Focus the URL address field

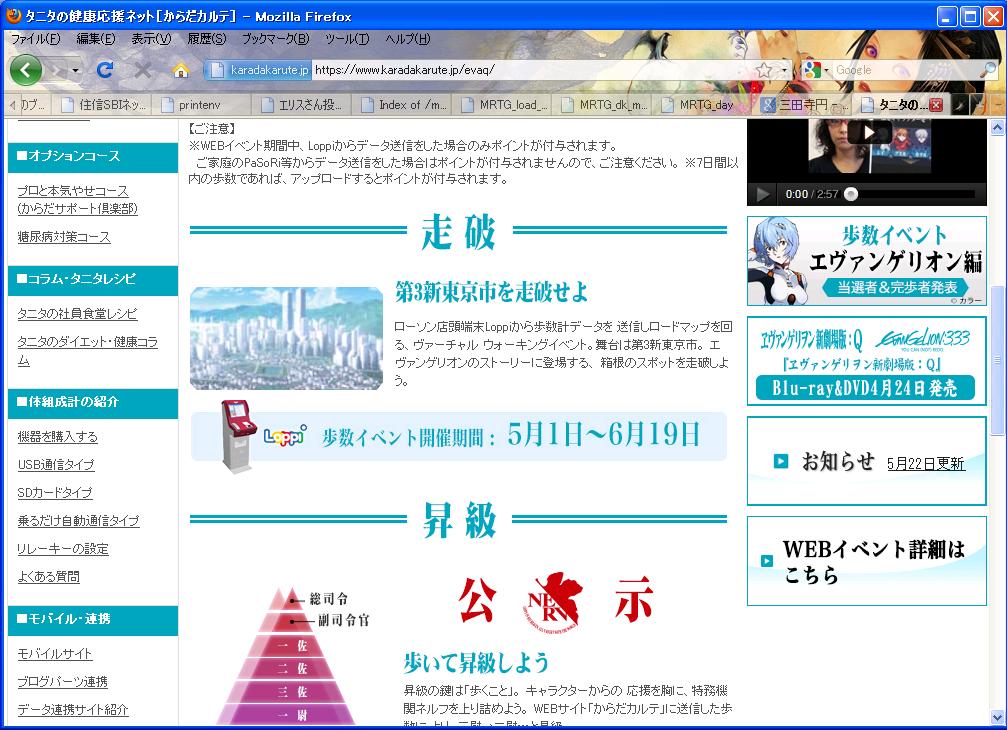pos(530,69)
